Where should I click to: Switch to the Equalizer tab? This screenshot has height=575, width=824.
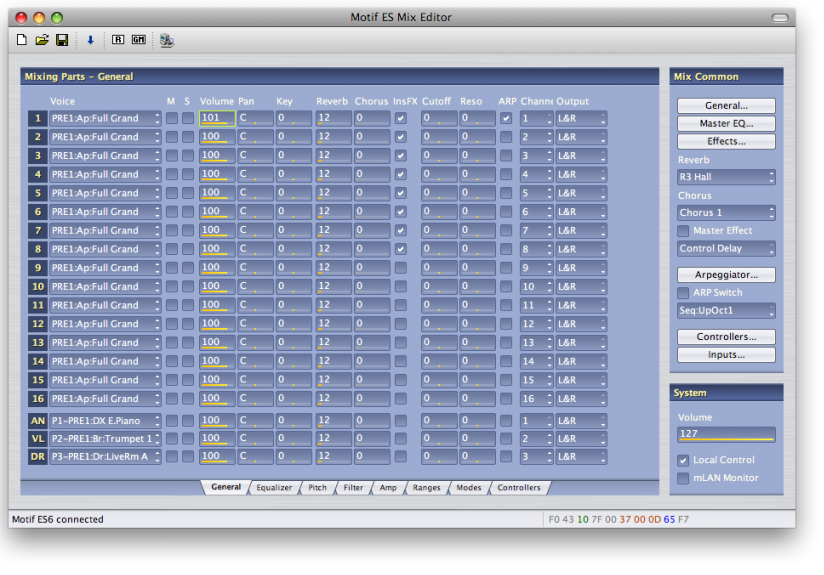[273, 488]
